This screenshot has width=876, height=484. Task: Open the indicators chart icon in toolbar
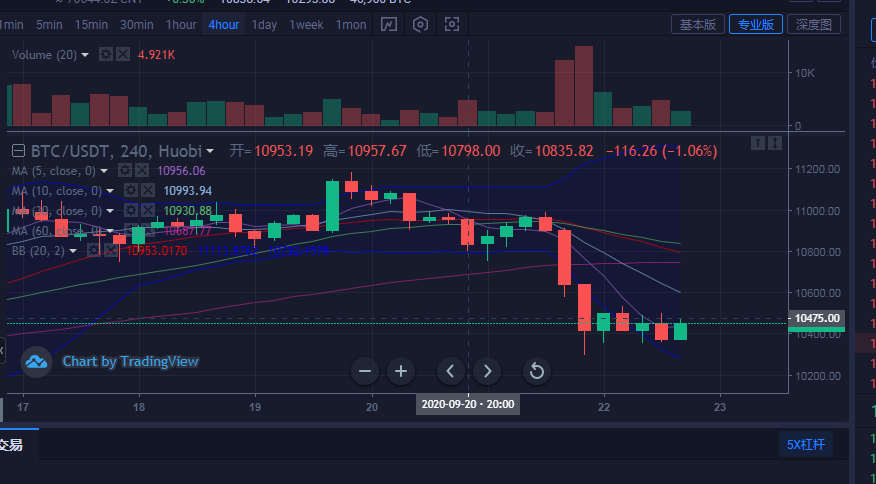click(x=388, y=25)
